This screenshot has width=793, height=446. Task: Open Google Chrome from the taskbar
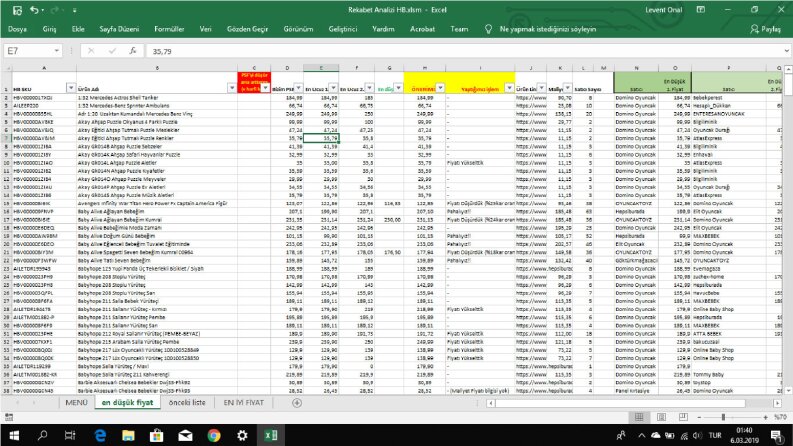pos(214,435)
